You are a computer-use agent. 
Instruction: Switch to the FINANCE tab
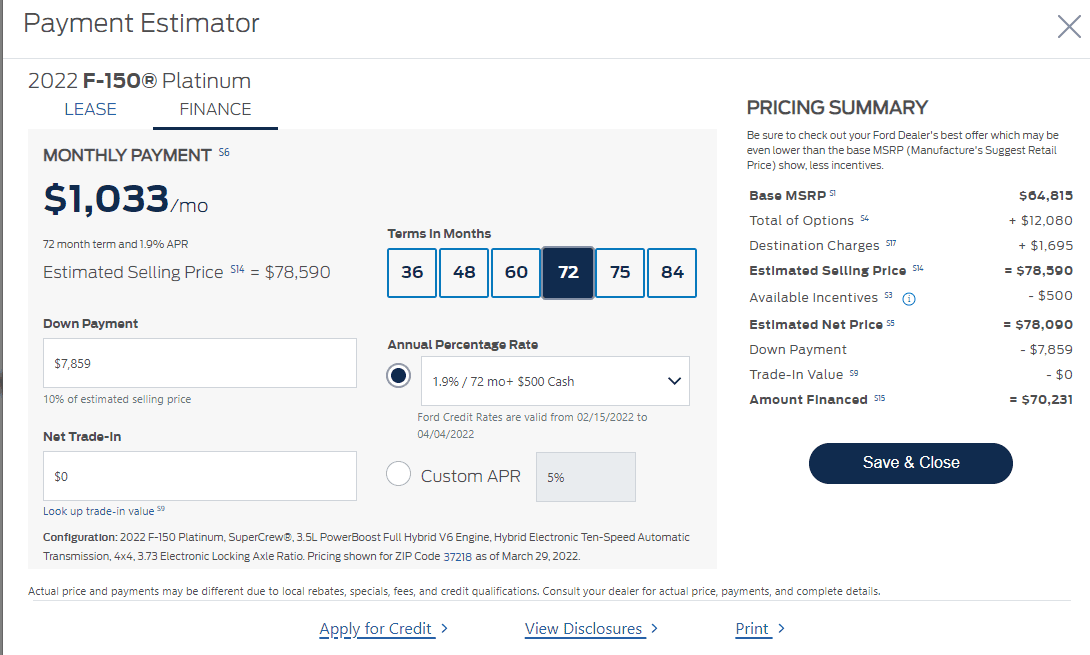pyautogui.click(x=215, y=110)
